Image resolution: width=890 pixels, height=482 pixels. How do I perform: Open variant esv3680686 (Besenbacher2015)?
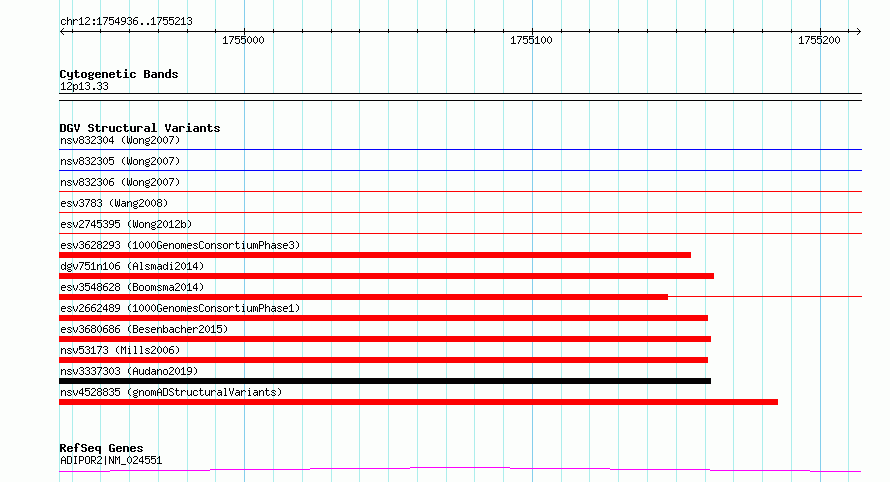point(144,329)
